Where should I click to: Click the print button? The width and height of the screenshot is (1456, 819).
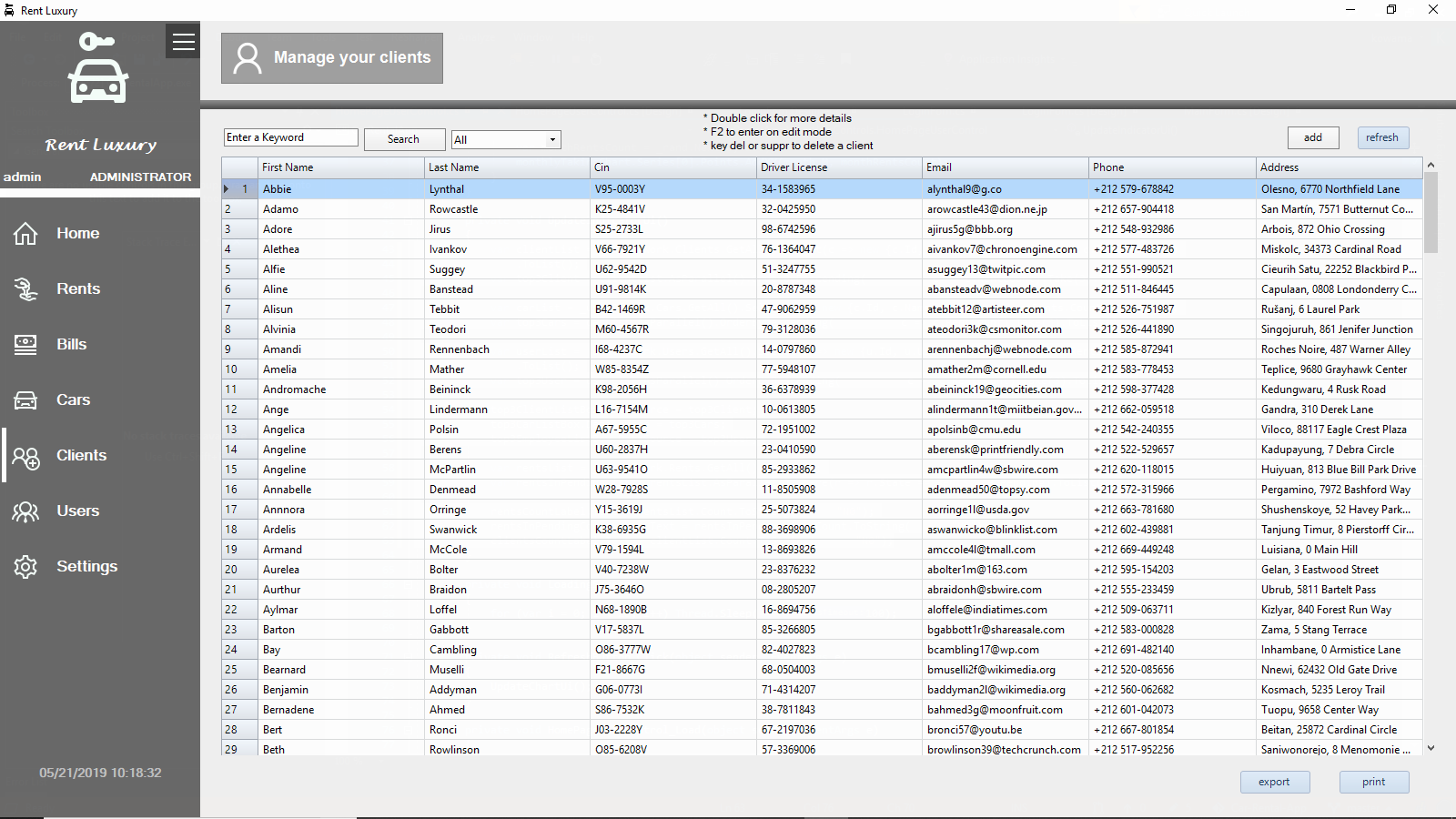point(1374,782)
